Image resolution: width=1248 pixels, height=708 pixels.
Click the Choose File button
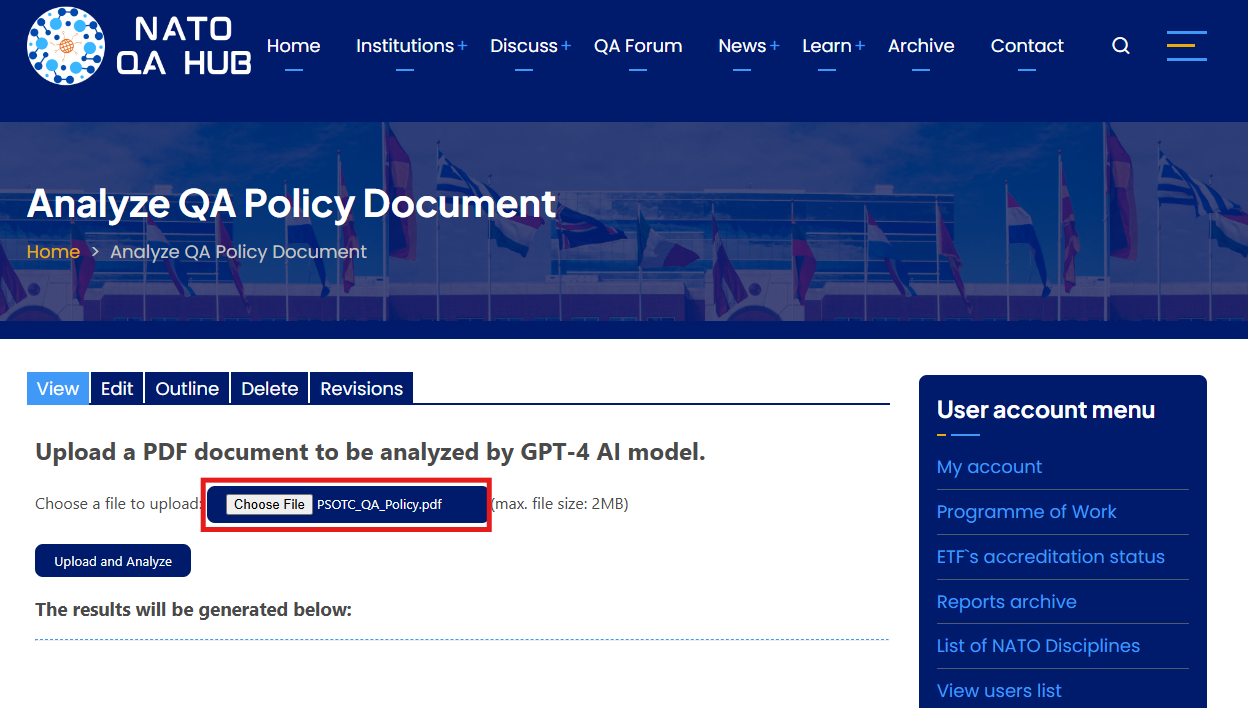268,504
